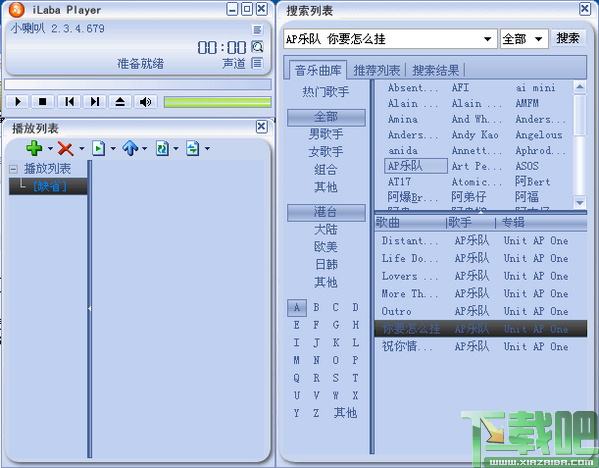Open the up arrow dropdown arrow
Viewport: 599px width, 468px height.
tap(144, 148)
